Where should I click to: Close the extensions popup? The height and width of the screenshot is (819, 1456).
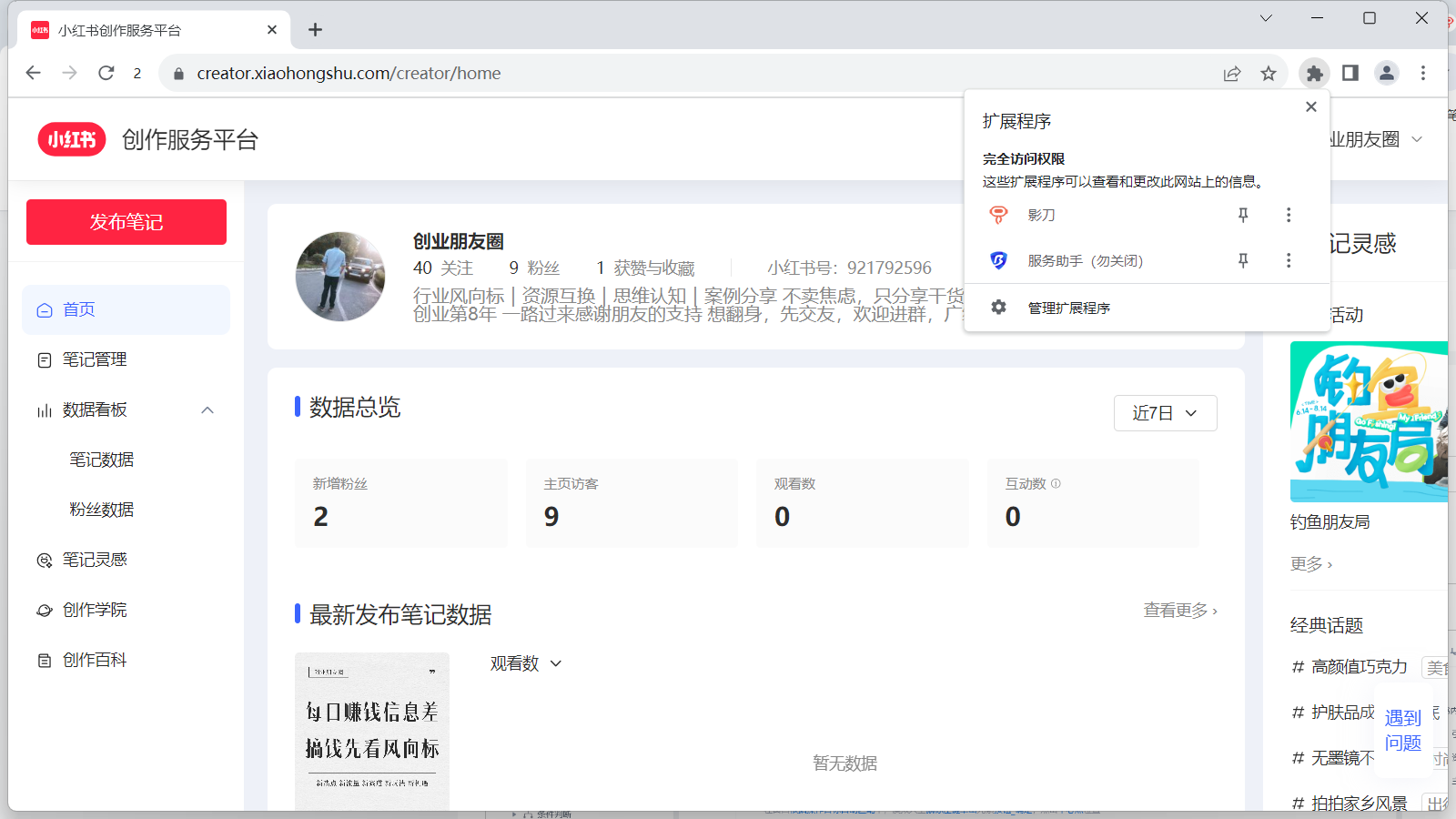pos(1310,106)
